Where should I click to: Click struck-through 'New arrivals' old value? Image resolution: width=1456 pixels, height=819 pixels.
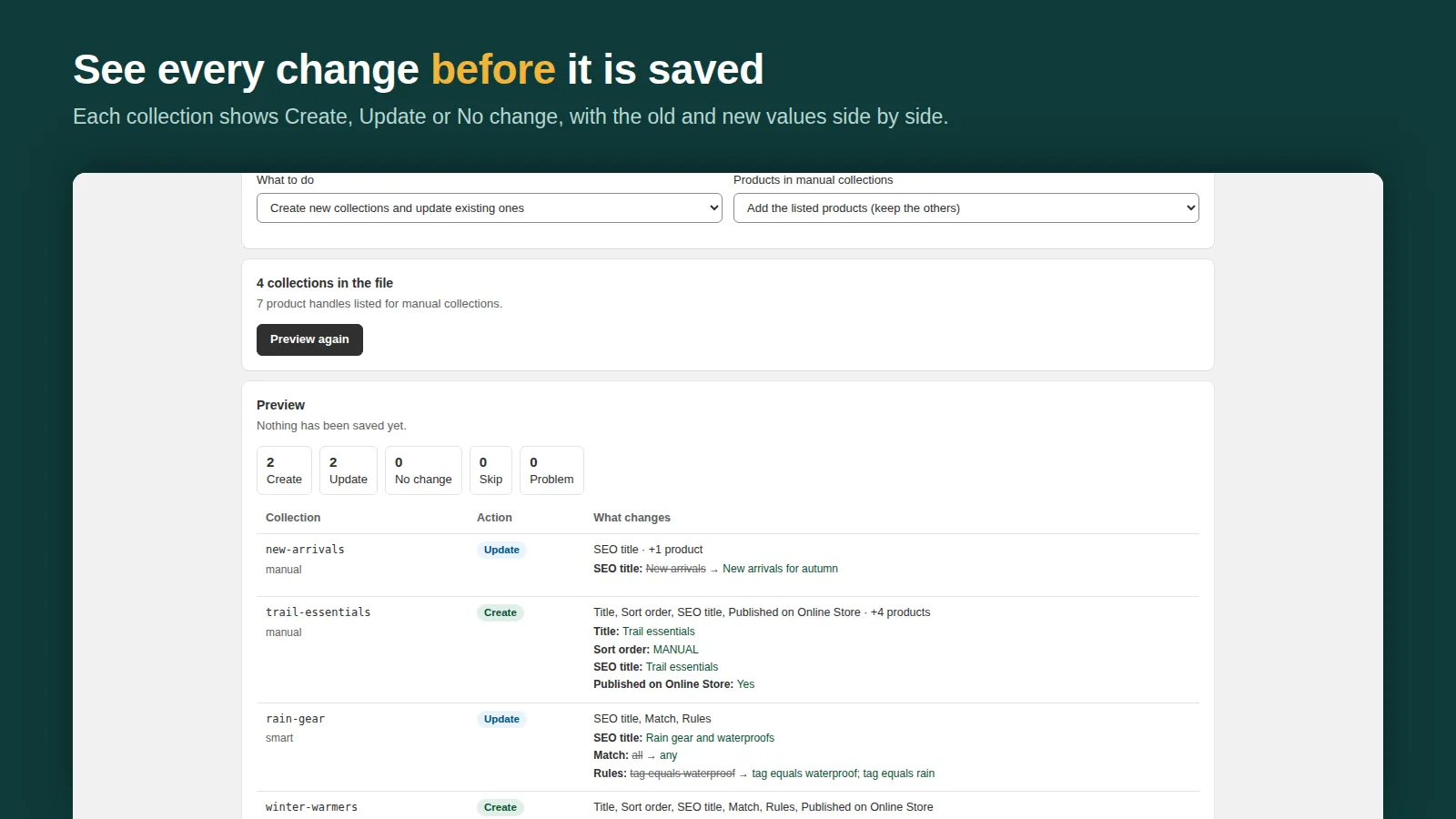point(675,569)
